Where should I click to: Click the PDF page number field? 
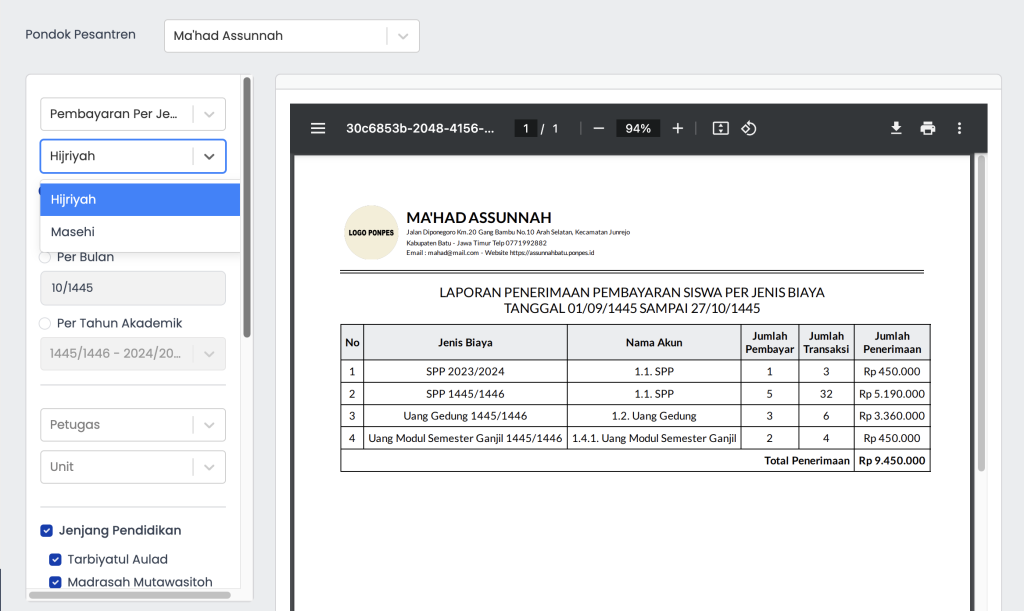526,129
